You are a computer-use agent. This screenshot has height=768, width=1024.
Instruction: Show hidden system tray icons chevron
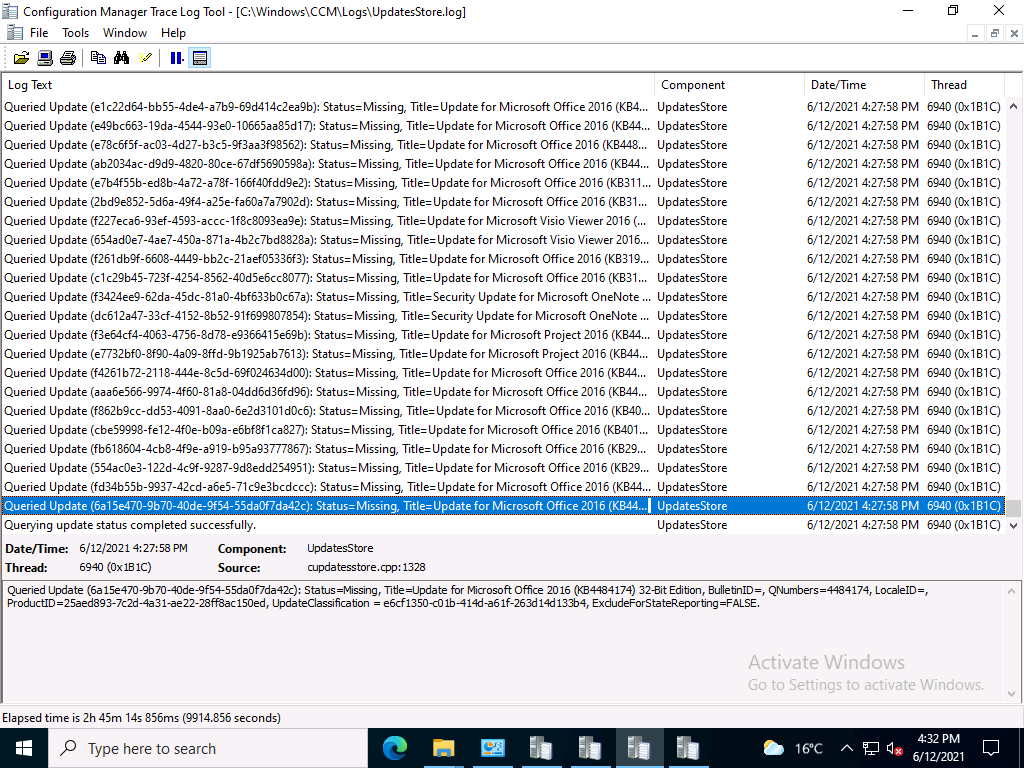click(x=846, y=748)
